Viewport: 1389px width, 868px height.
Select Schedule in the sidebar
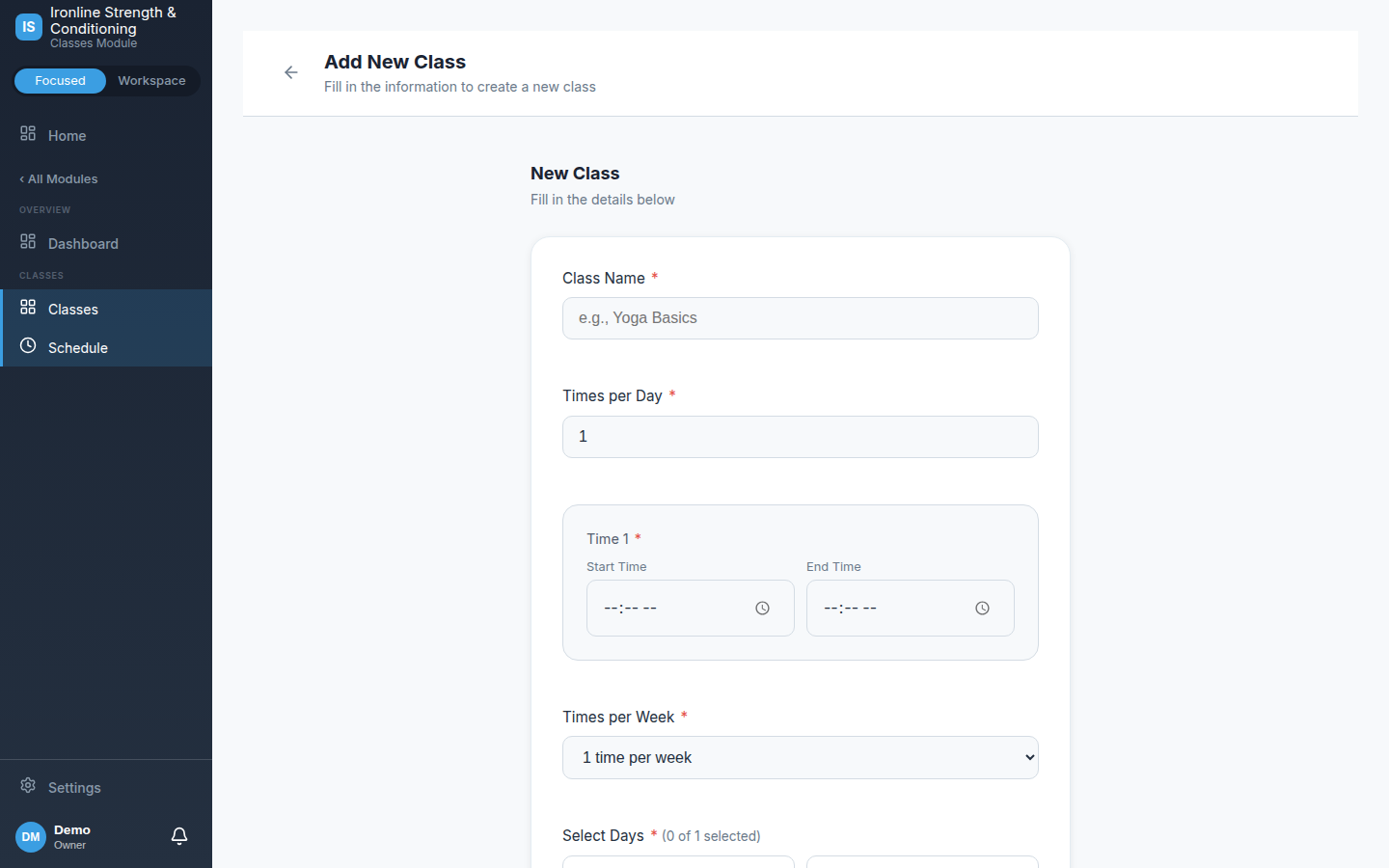(x=106, y=347)
